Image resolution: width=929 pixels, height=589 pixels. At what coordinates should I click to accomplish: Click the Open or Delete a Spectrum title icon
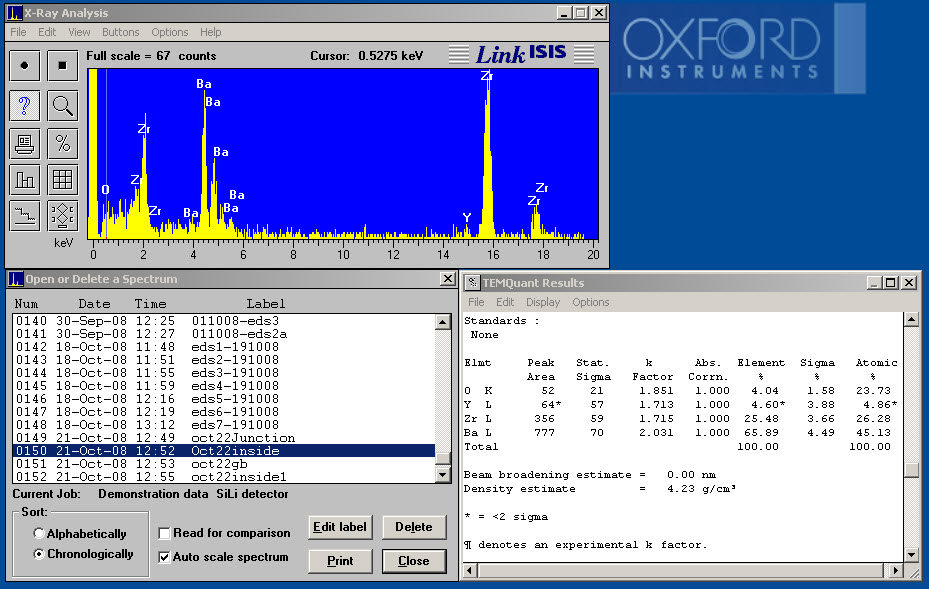click(16, 279)
